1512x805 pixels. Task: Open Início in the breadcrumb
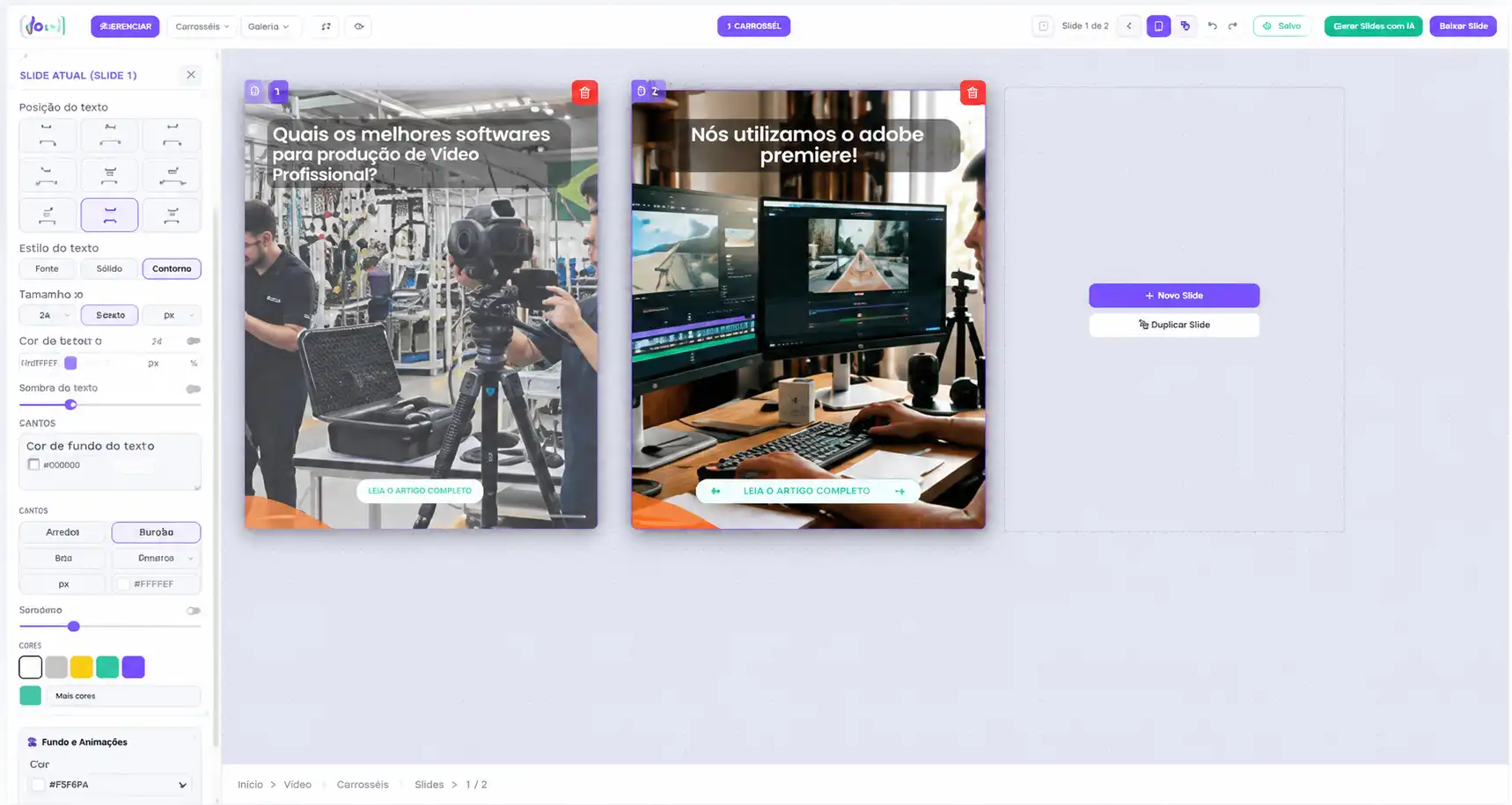pos(250,784)
